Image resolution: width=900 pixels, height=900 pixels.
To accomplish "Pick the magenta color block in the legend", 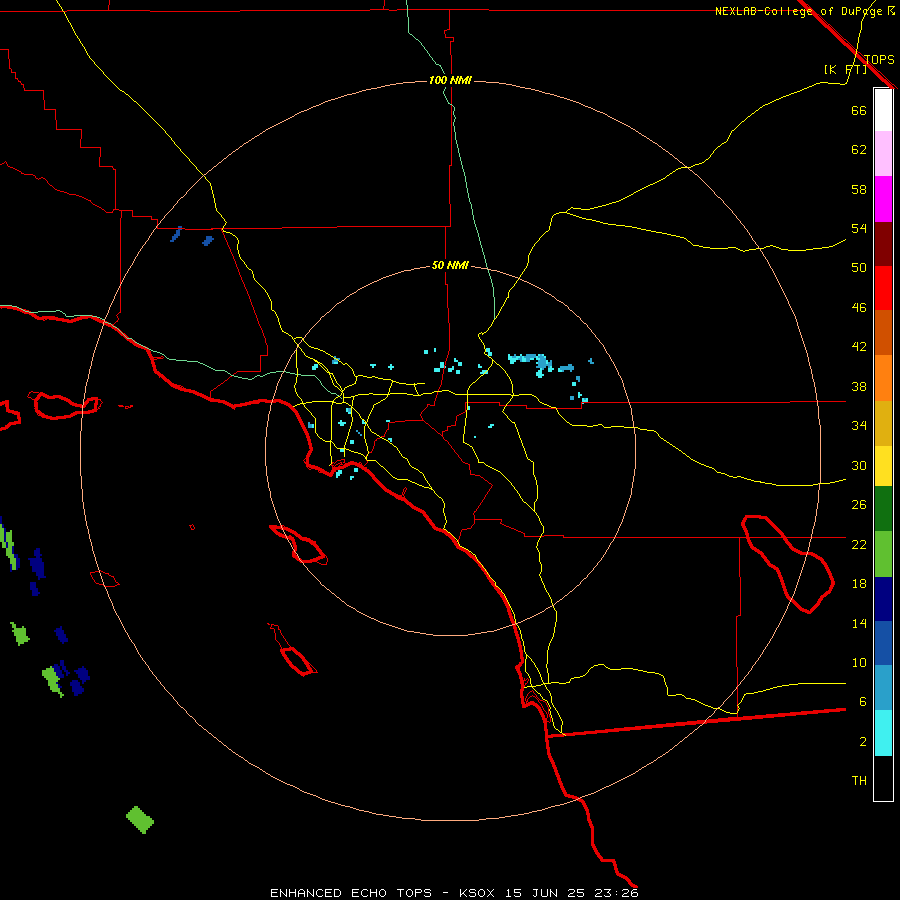I will [883, 199].
